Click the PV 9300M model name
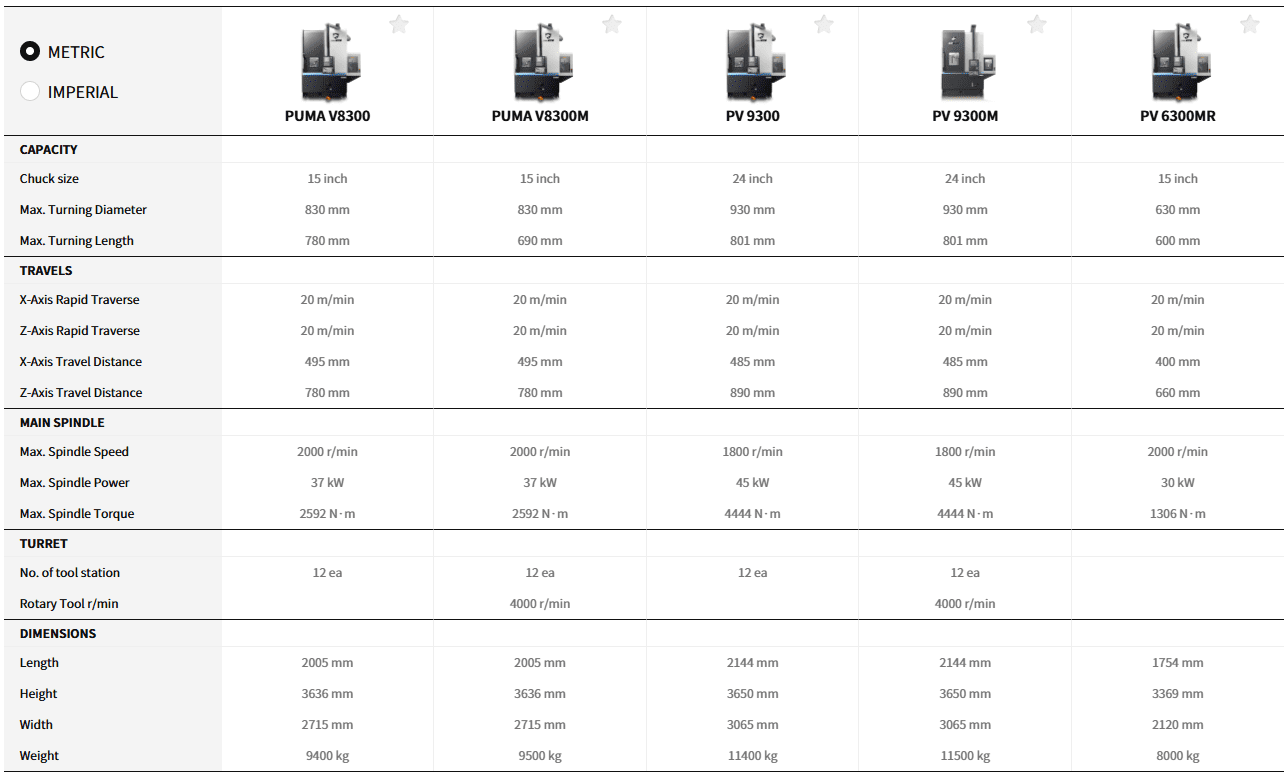1288x772 pixels. pos(965,116)
